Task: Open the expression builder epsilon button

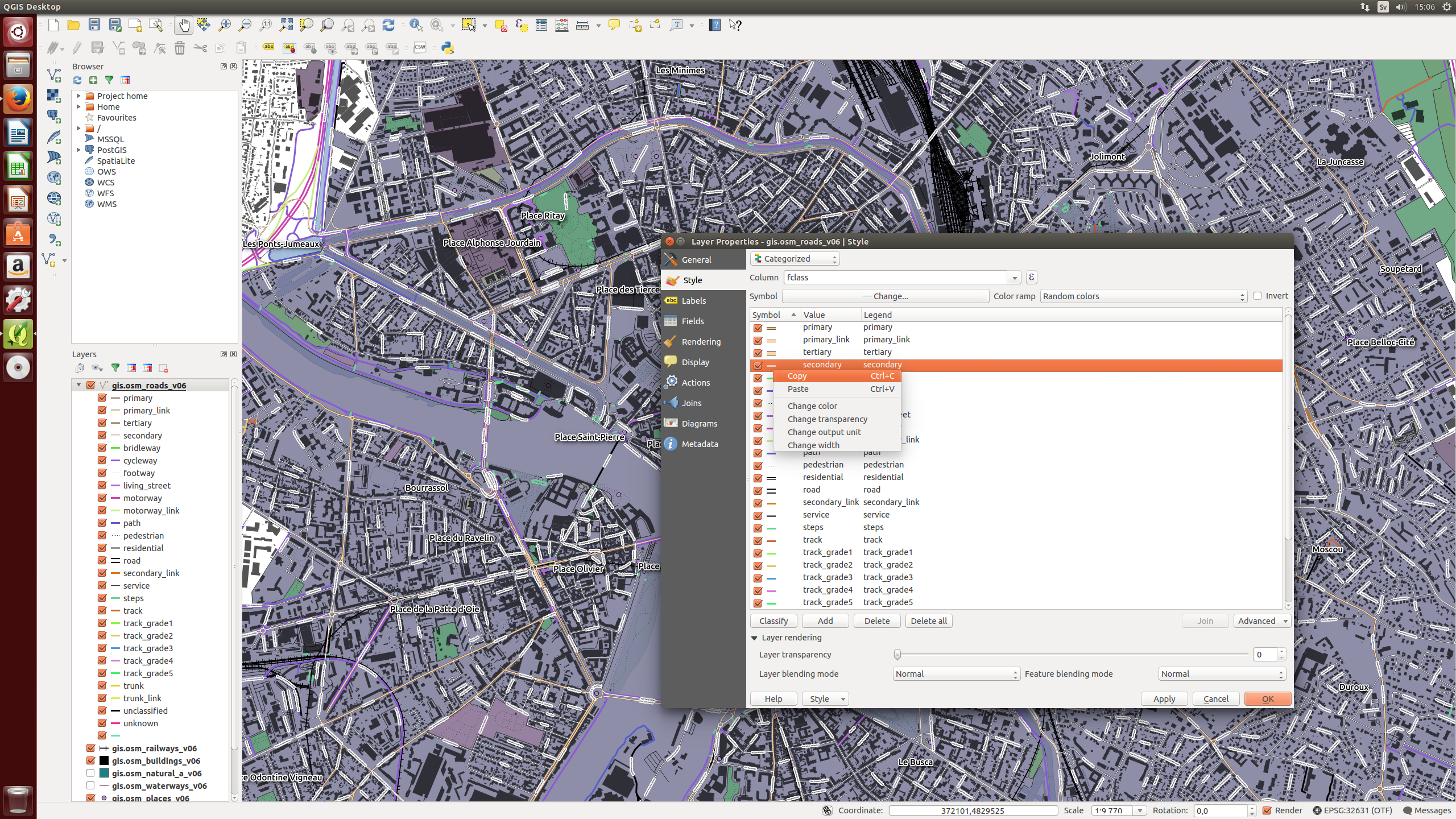Action: pos(1031,278)
